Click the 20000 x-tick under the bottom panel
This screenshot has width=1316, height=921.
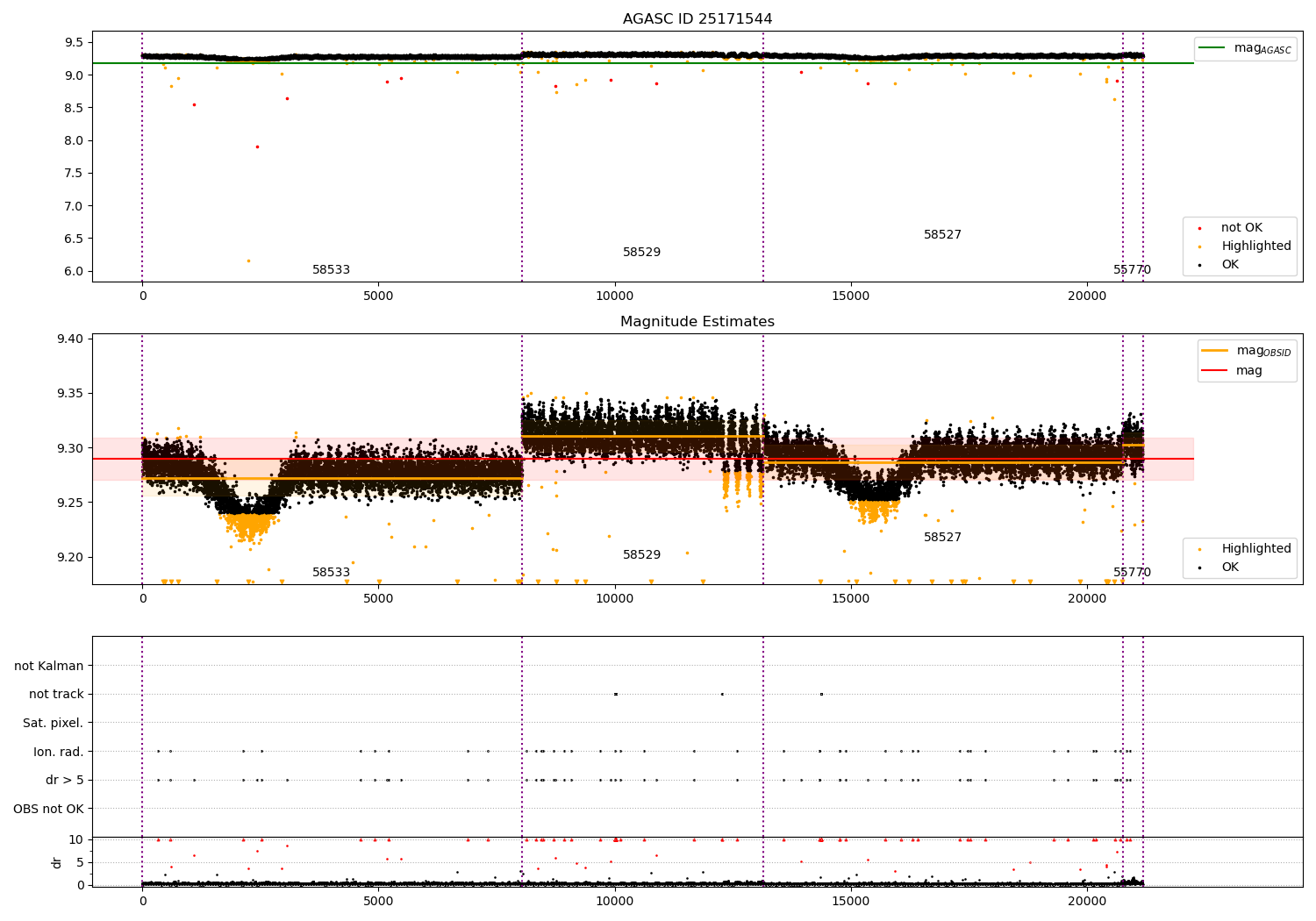[x=1087, y=900]
